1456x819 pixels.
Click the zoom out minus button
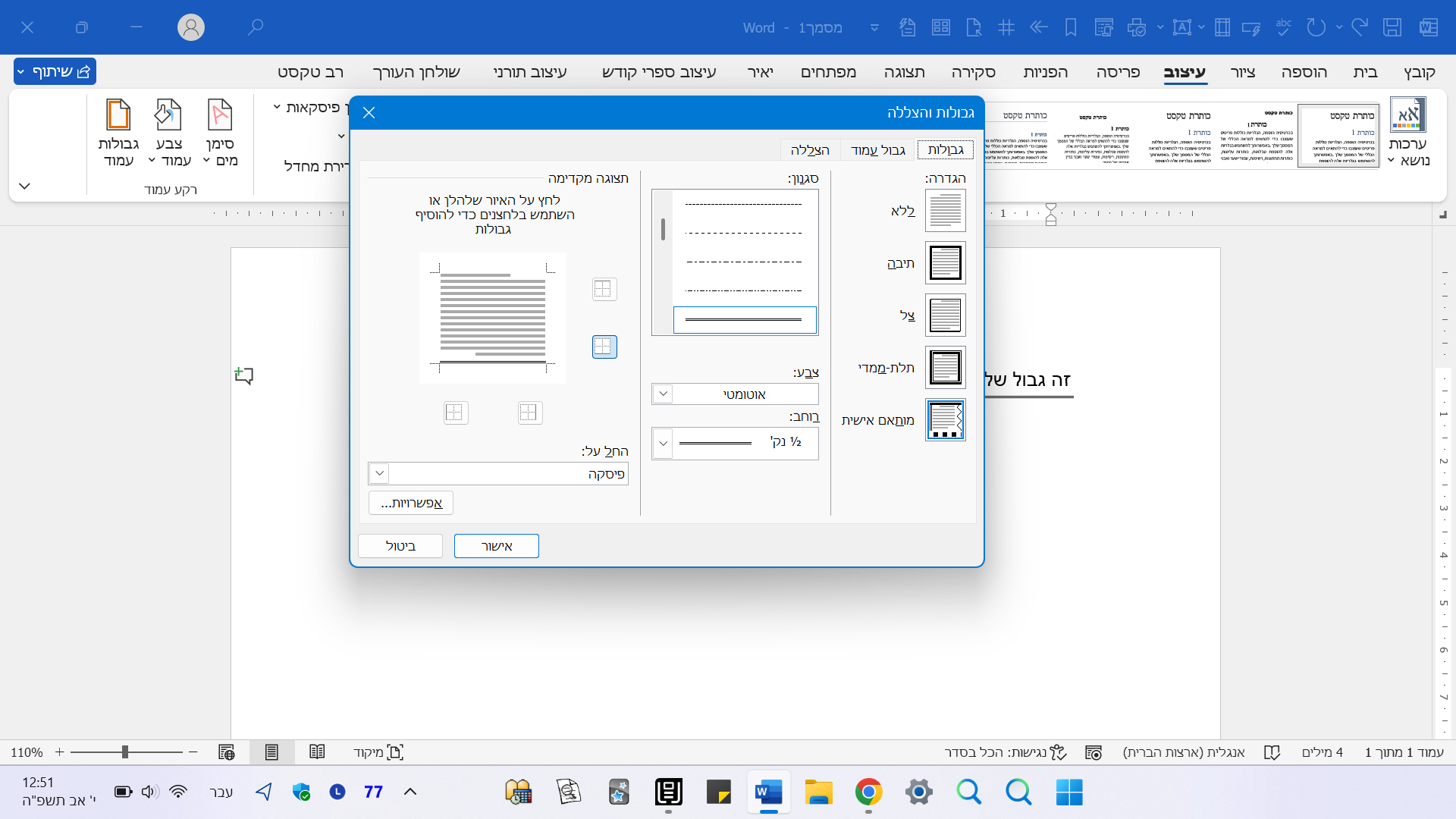[x=193, y=752]
